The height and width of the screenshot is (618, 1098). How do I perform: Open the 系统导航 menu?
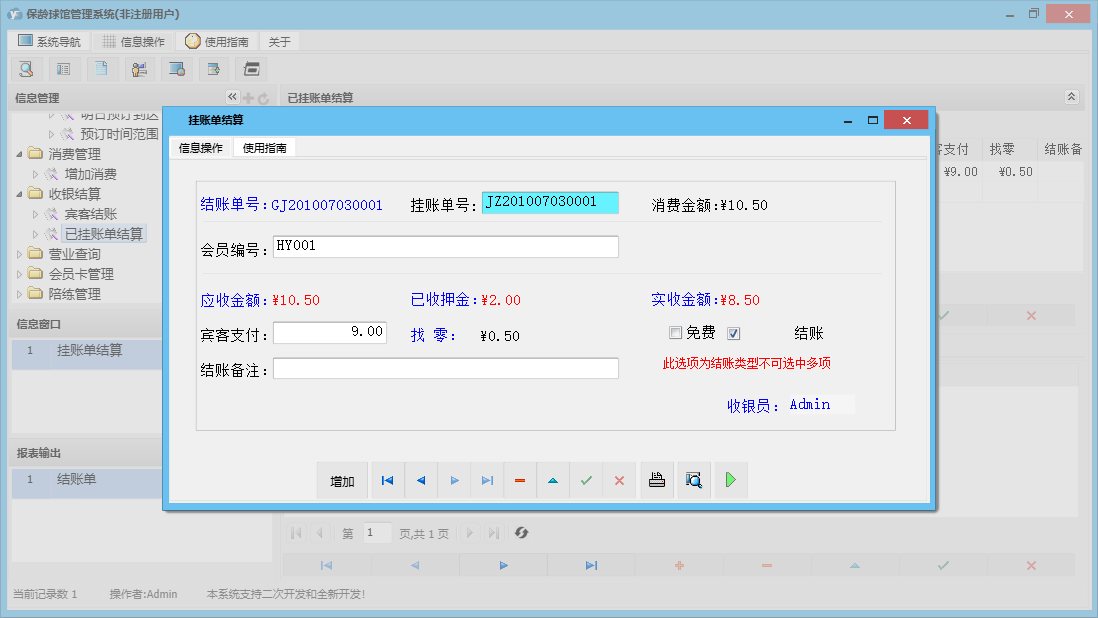tap(54, 41)
